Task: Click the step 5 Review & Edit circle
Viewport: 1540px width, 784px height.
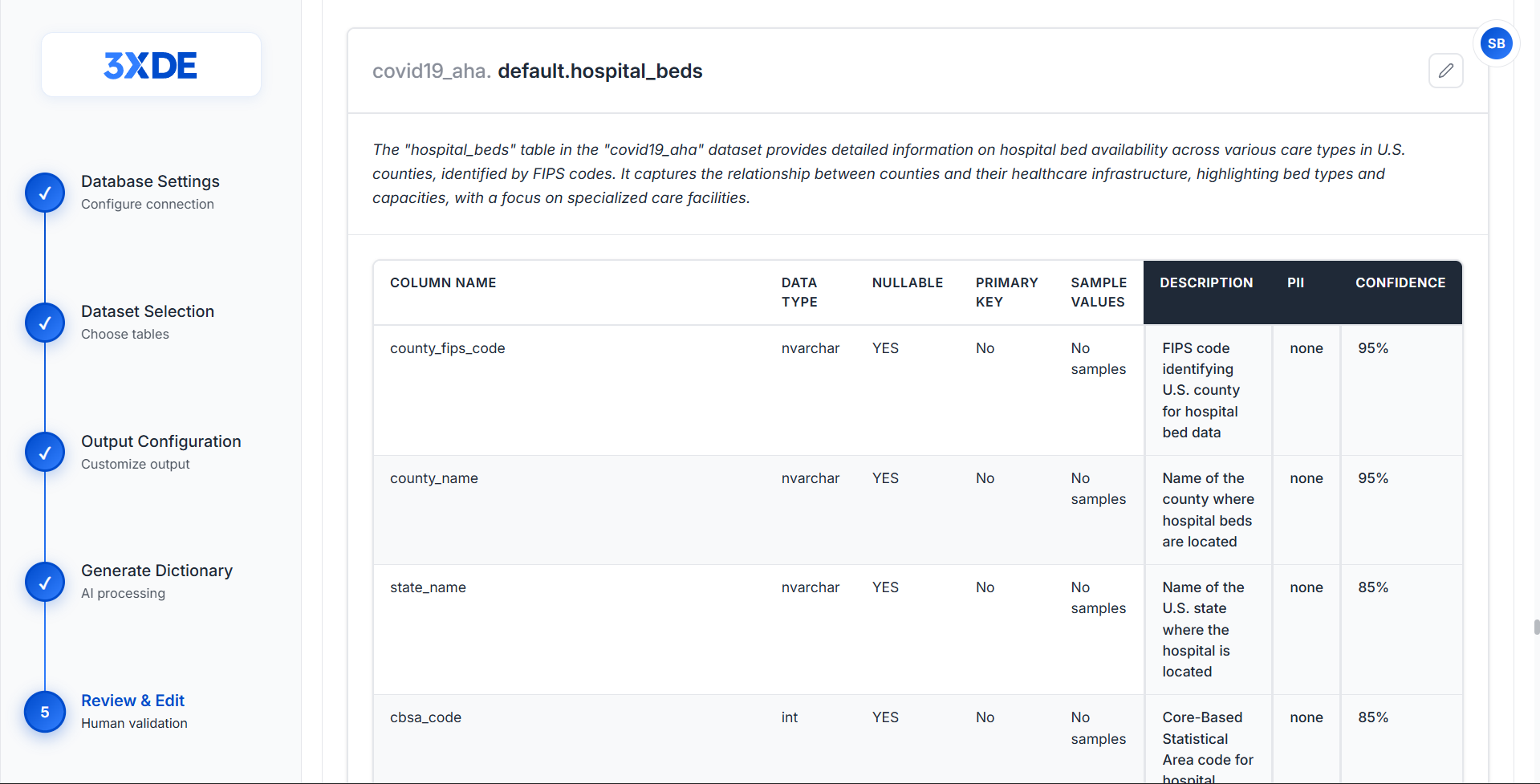Action: (45, 712)
